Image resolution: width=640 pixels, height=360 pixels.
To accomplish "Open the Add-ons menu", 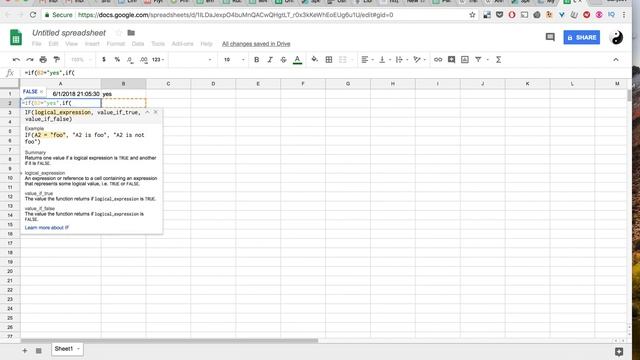I will [x=182, y=44].
